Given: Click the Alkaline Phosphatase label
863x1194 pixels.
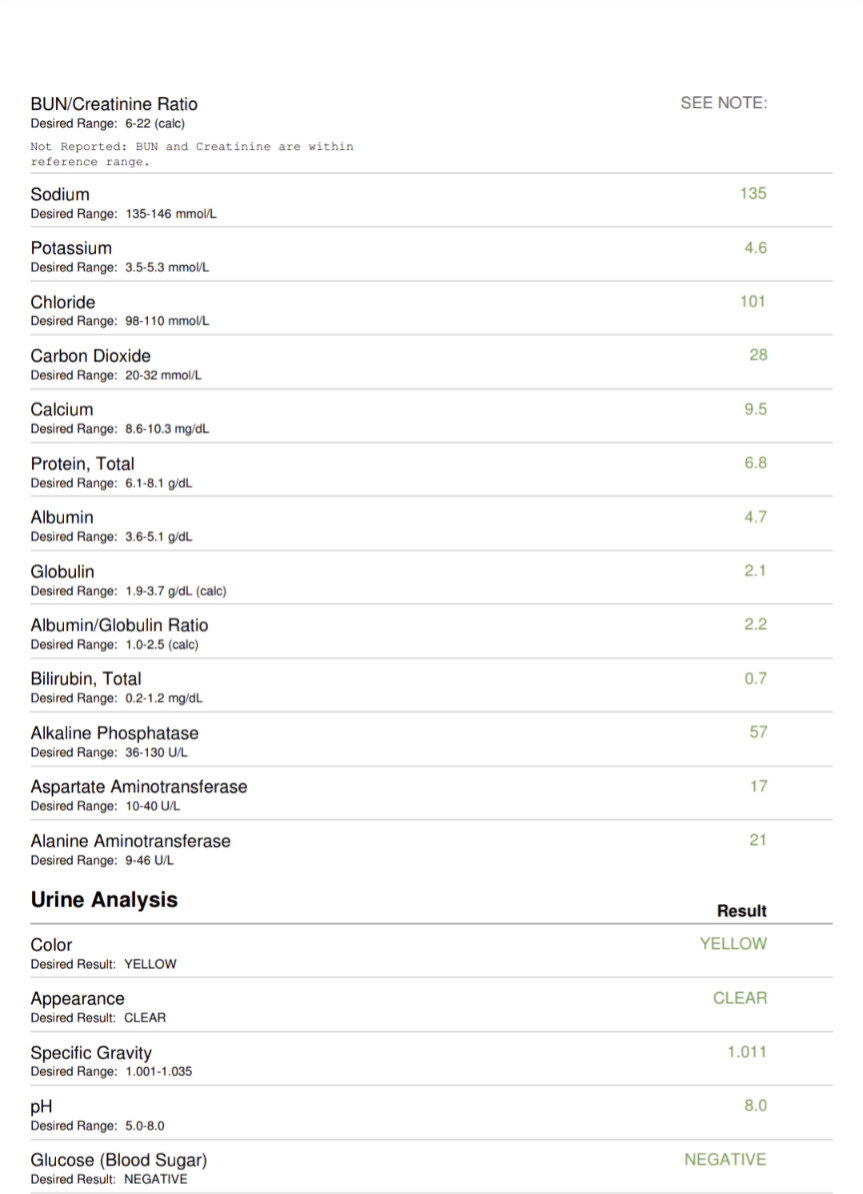Looking at the screenshot, I should (x=114, y=733).
